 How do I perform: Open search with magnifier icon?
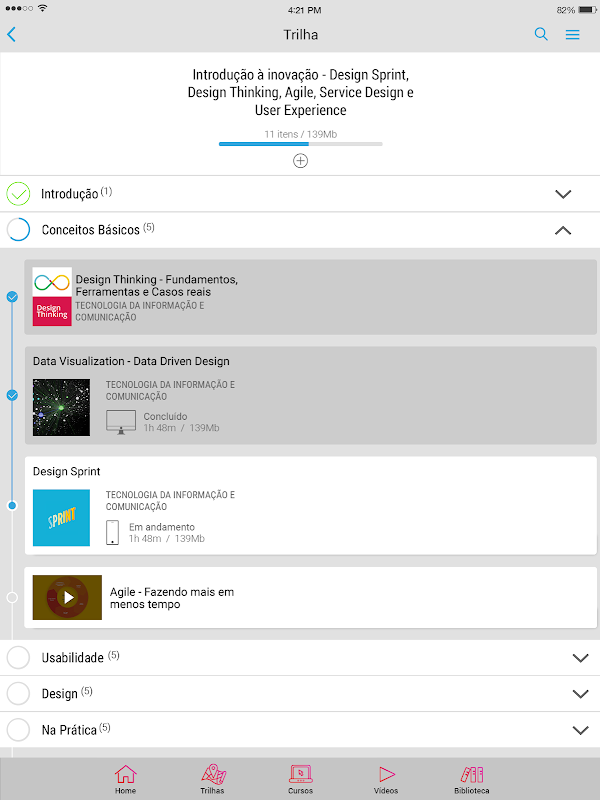(x=541, y=34)
